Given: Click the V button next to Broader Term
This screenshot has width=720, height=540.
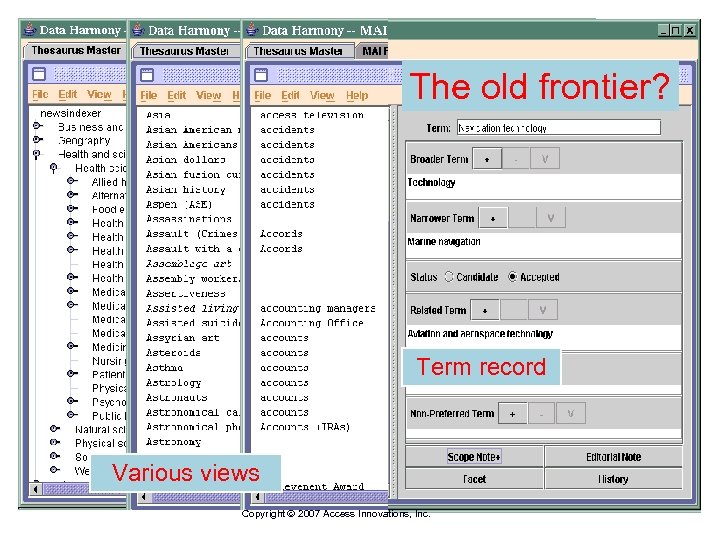Looking at the screenshot, I should click(x=545, y=159).
